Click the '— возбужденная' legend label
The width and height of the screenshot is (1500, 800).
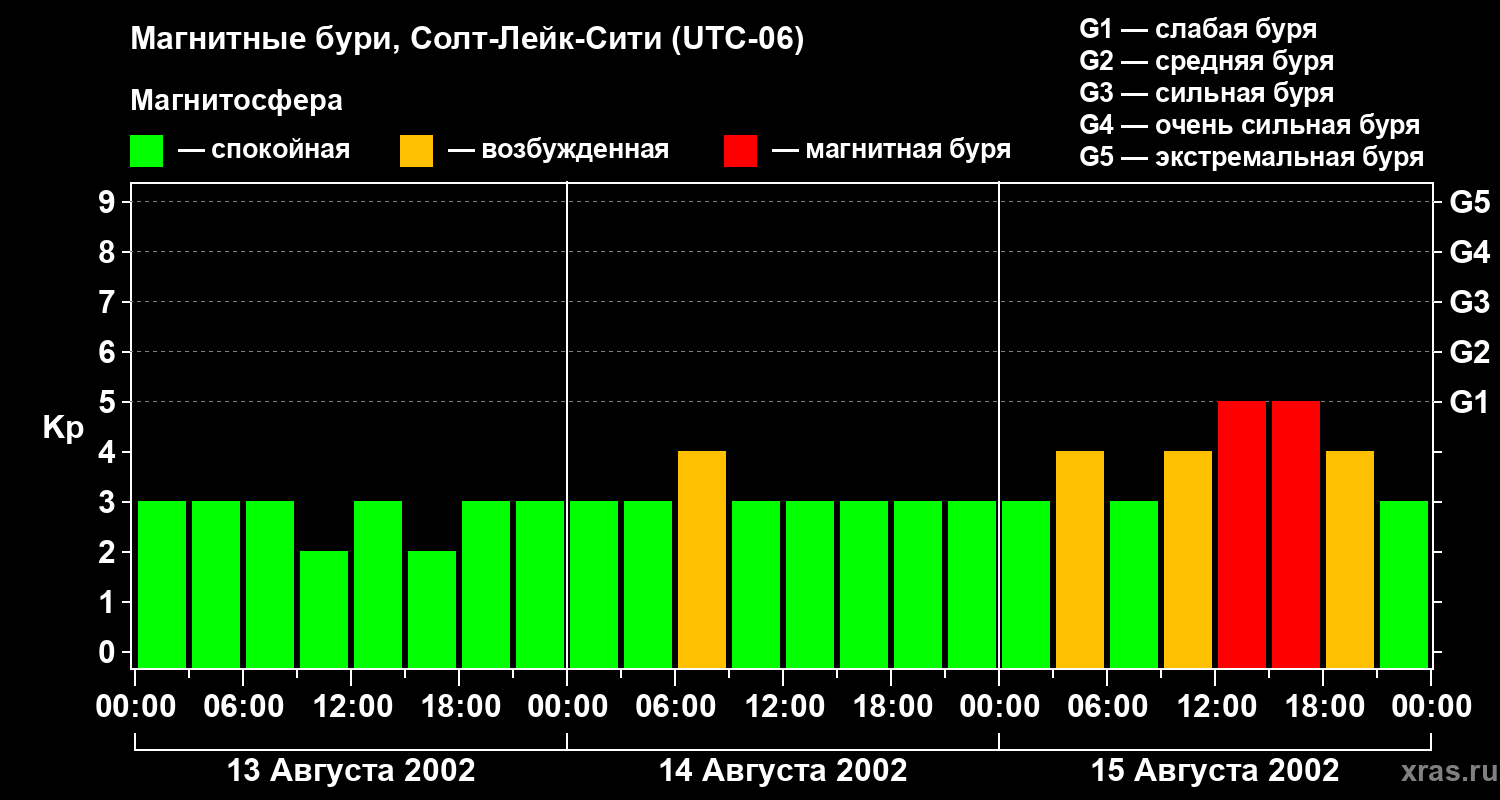558,151
